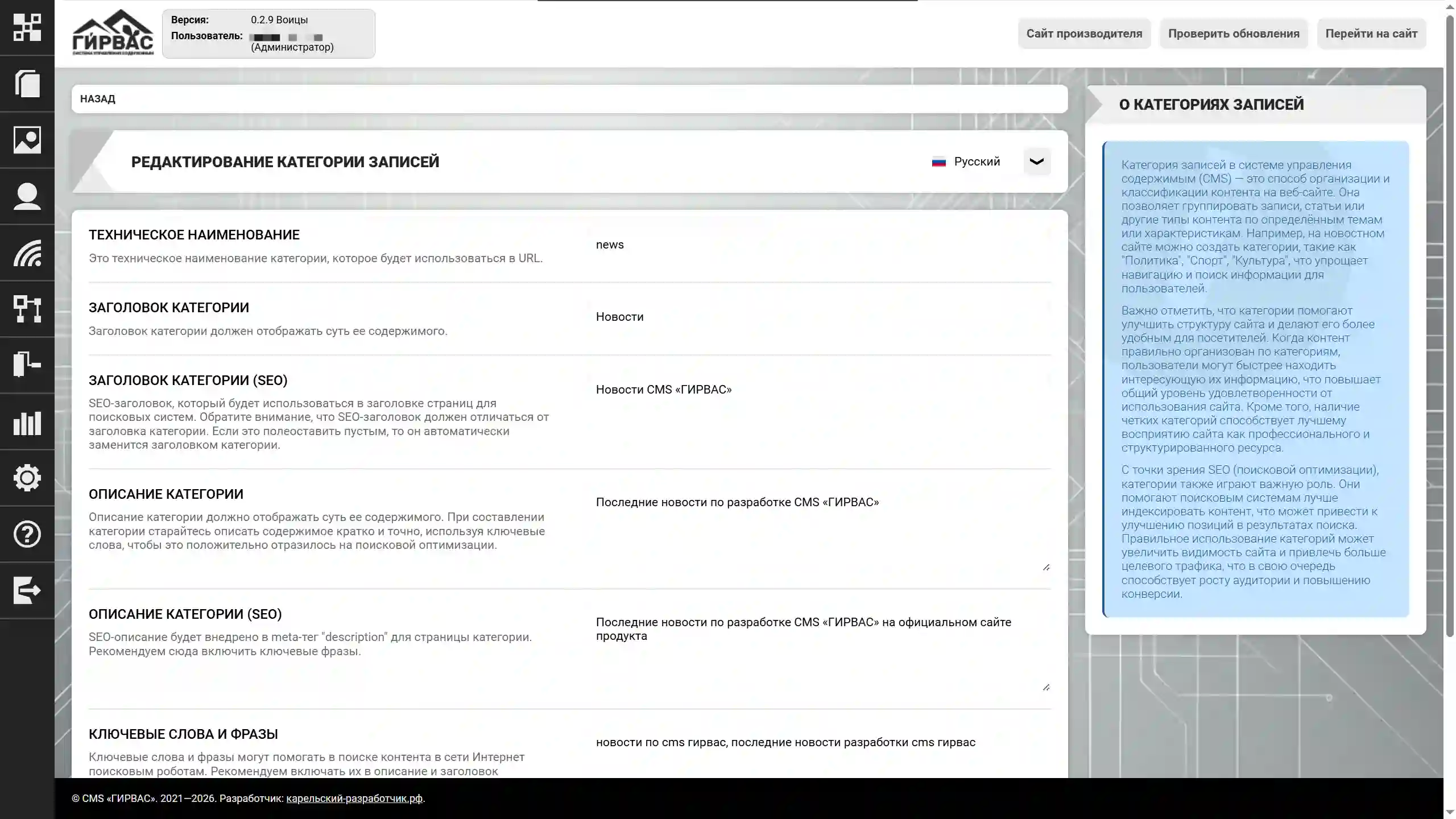This screenshot has height=819, width=1456.
Task: Click Проверить обновления button
Action: [x=1234, y=34]
